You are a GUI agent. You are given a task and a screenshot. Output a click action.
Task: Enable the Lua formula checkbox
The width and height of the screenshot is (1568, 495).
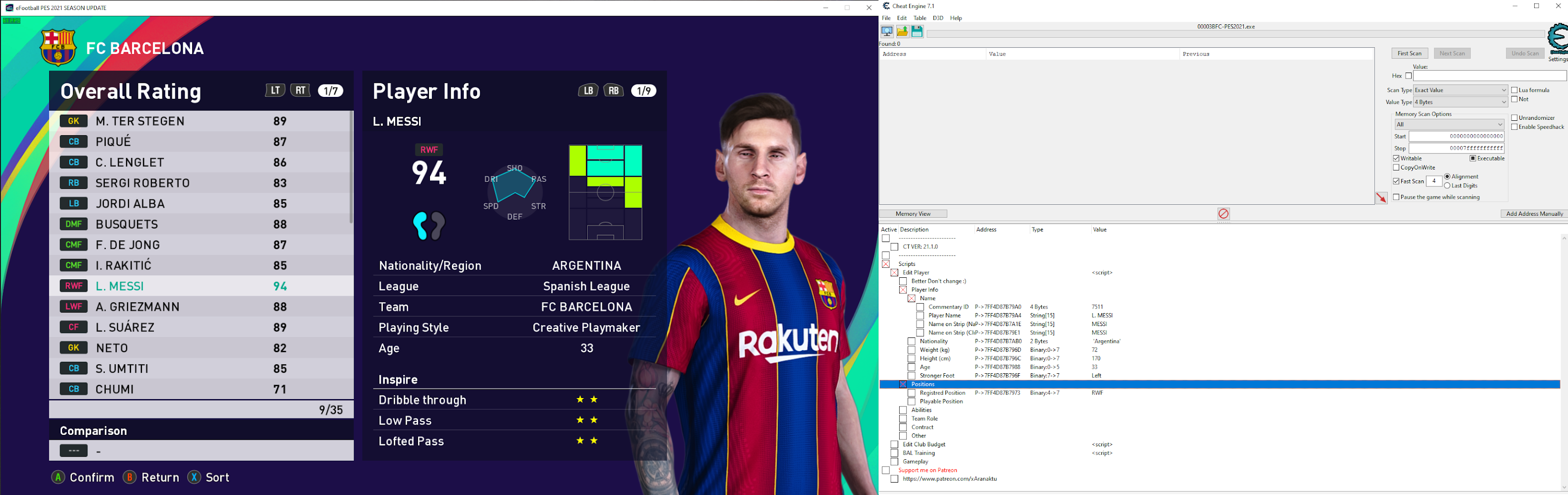1514,89
